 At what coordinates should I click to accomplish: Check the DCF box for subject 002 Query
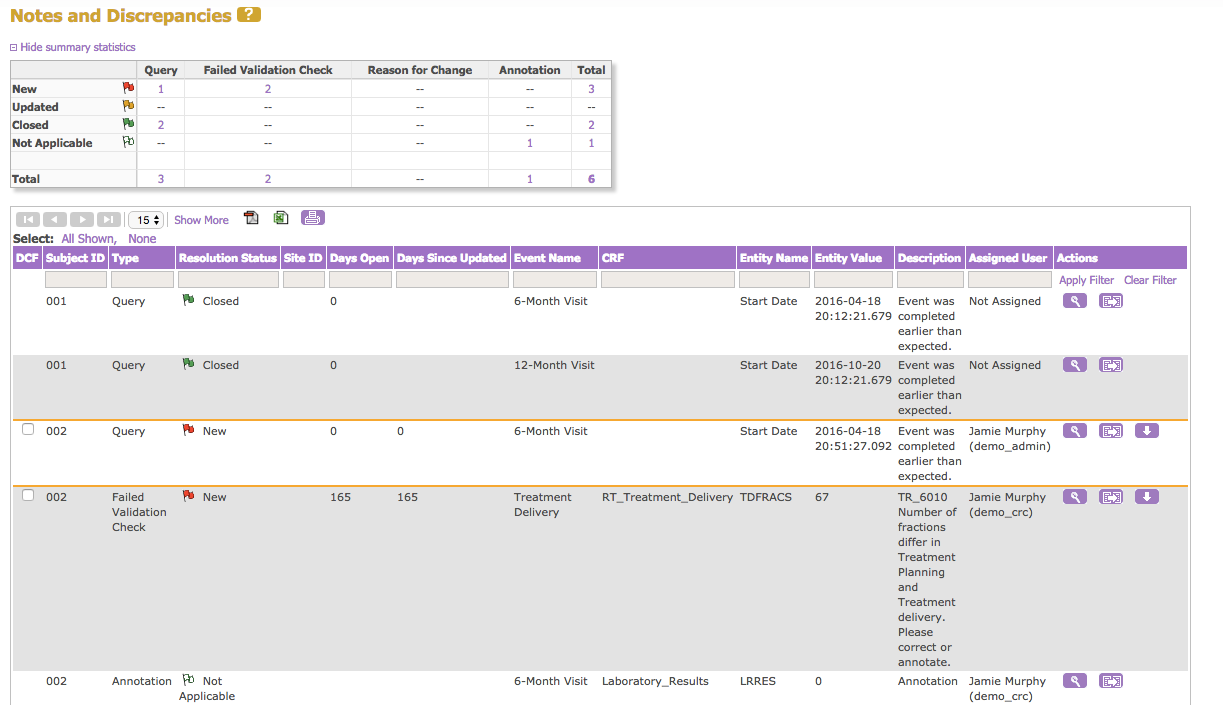28,430
